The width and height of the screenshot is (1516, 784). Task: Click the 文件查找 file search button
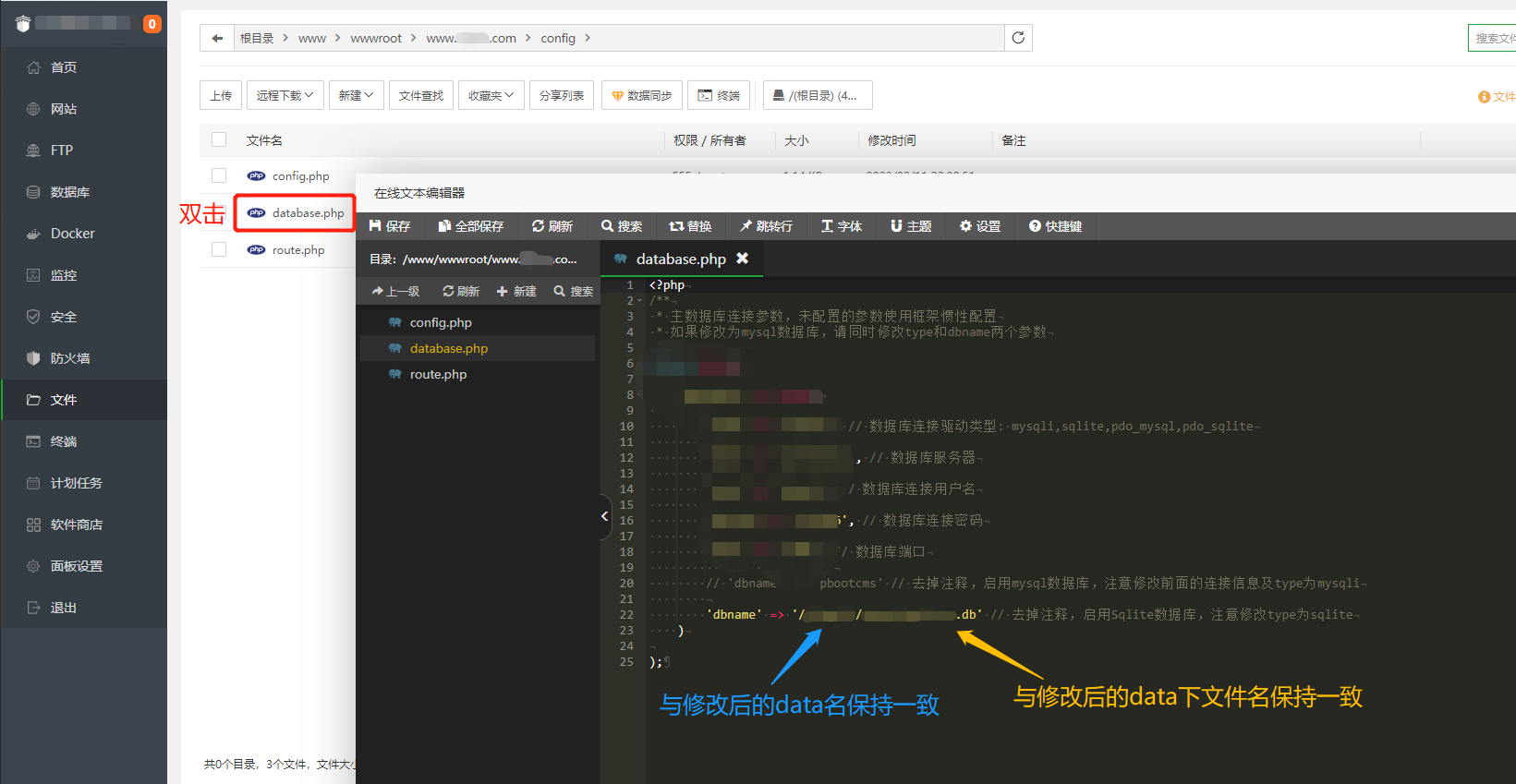point(421,95)
